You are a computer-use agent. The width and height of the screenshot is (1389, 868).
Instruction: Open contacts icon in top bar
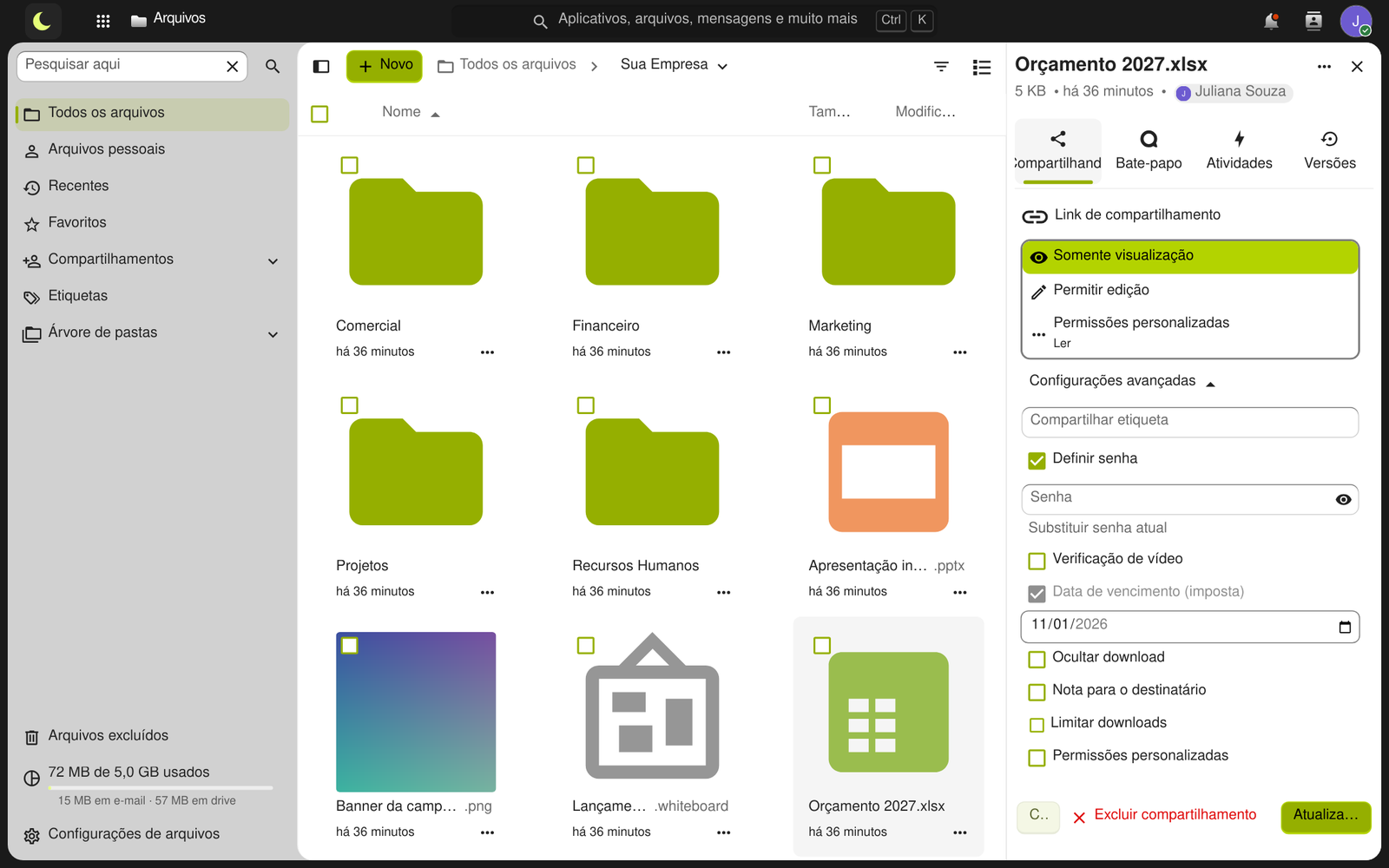1313,21
